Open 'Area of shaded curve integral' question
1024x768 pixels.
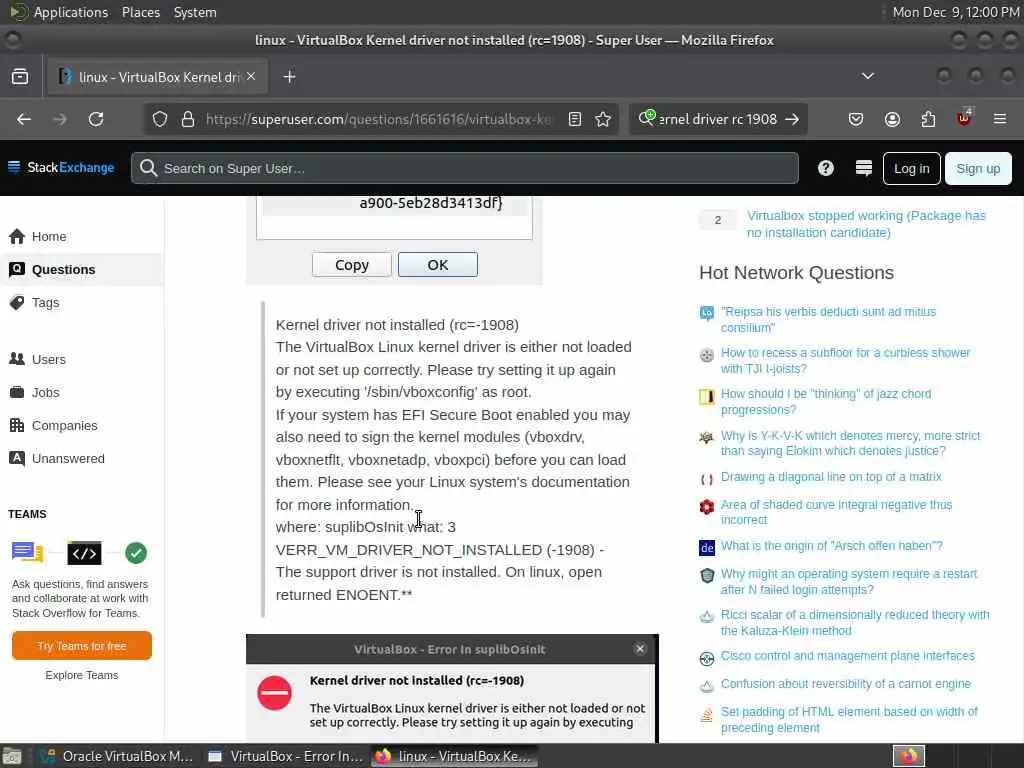tap(836, 512)
